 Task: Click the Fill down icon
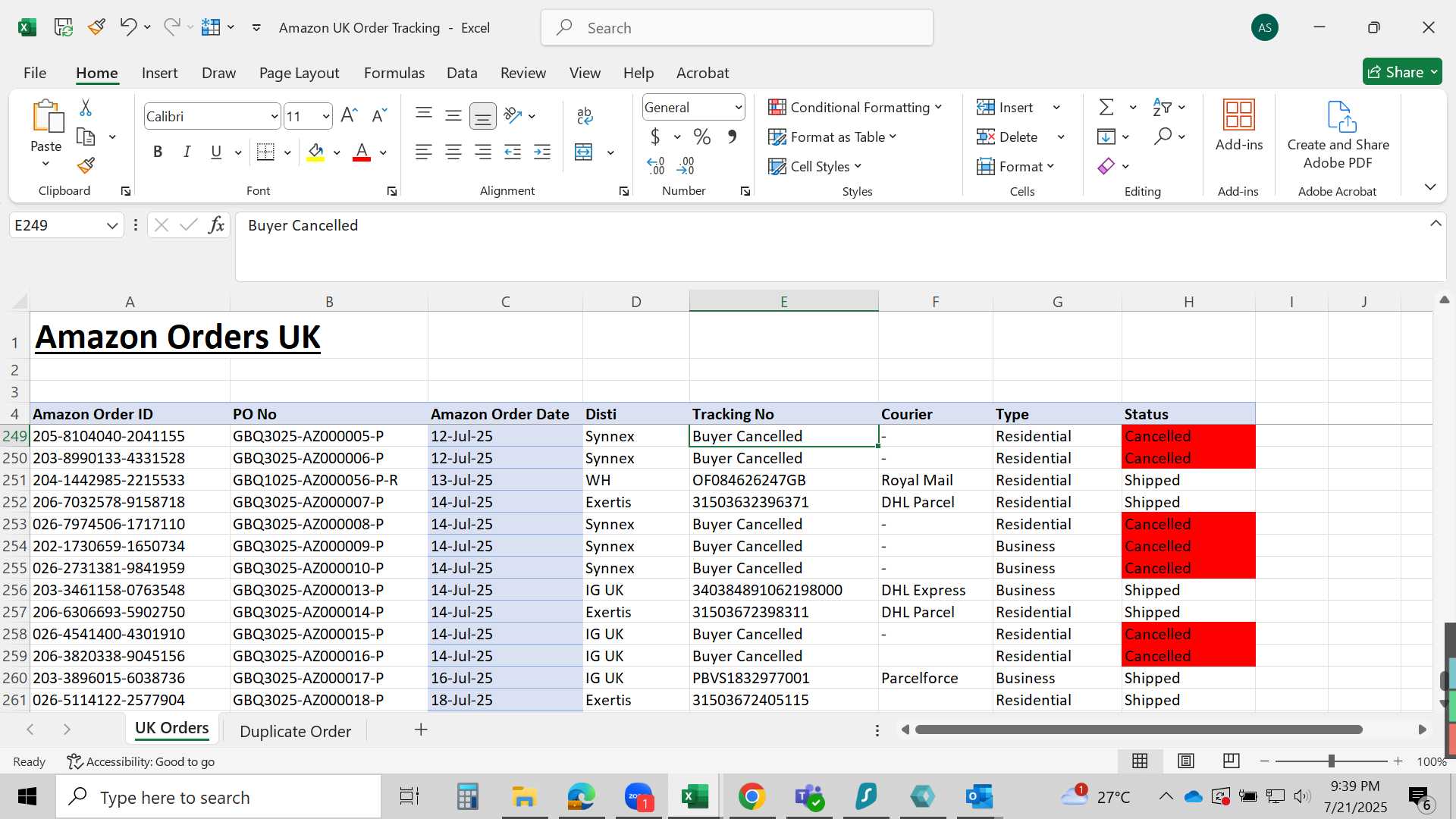click(1106, 137)
